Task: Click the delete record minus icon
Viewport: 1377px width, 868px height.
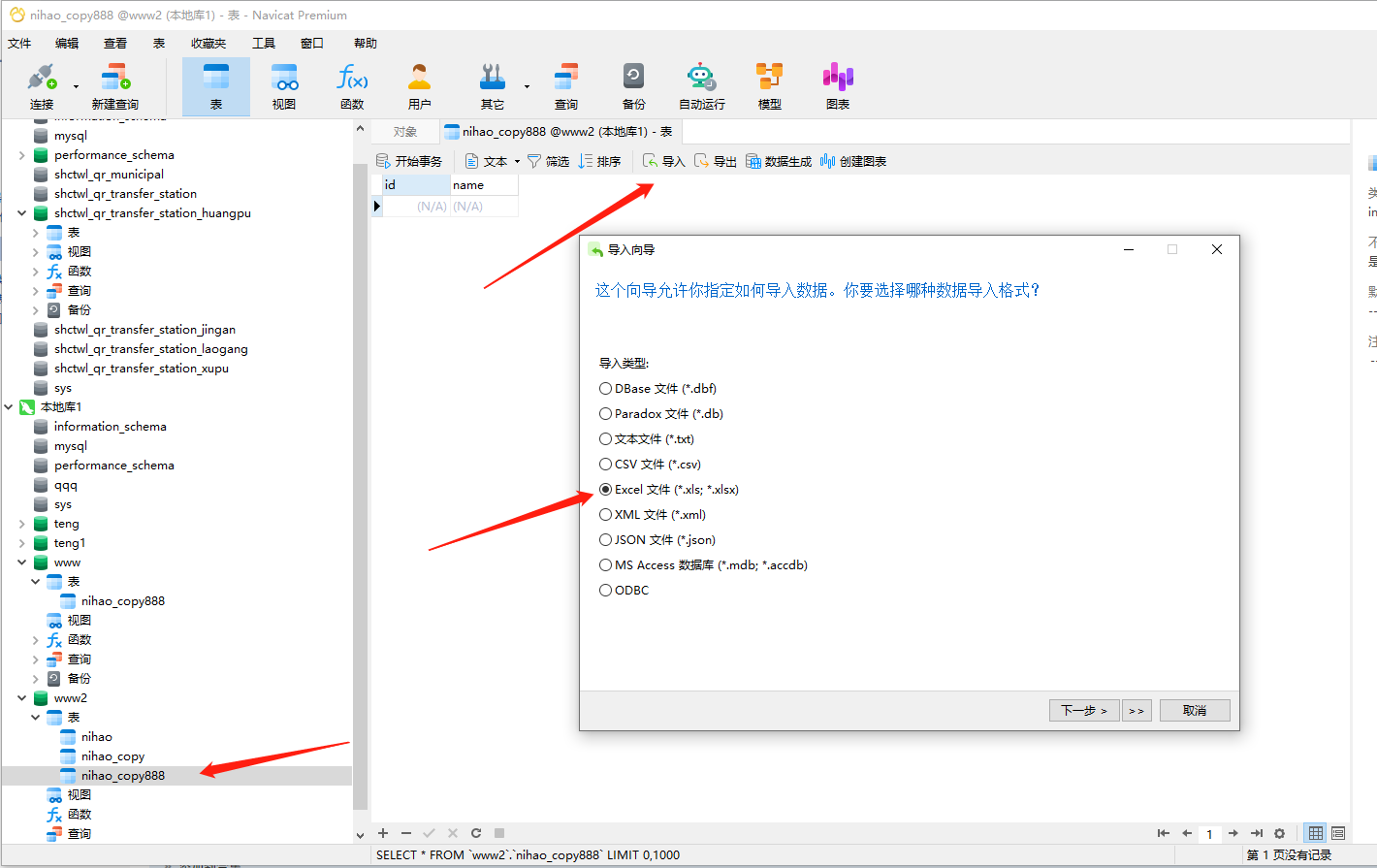Action: click(x=406, y=833)
